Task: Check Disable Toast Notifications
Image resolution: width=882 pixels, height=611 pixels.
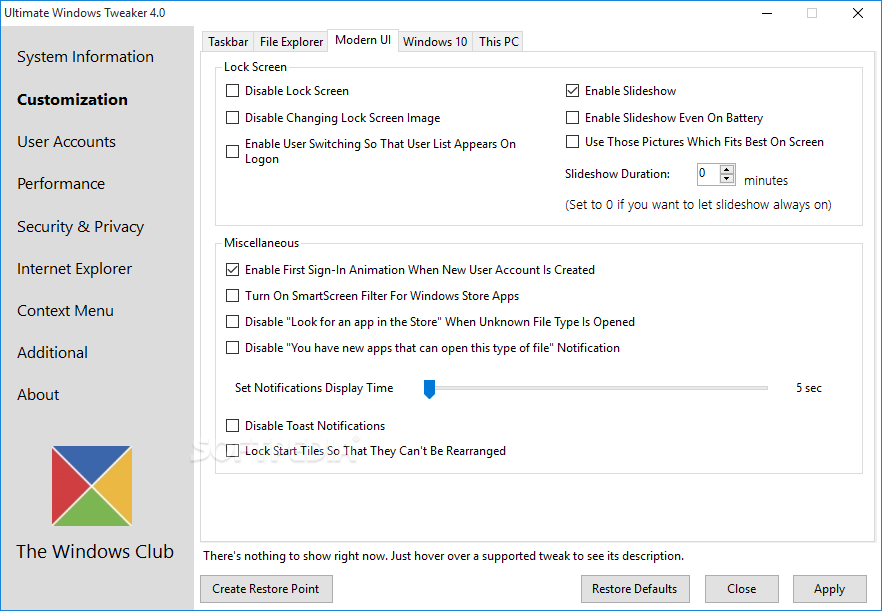Action: click(232, 425)
